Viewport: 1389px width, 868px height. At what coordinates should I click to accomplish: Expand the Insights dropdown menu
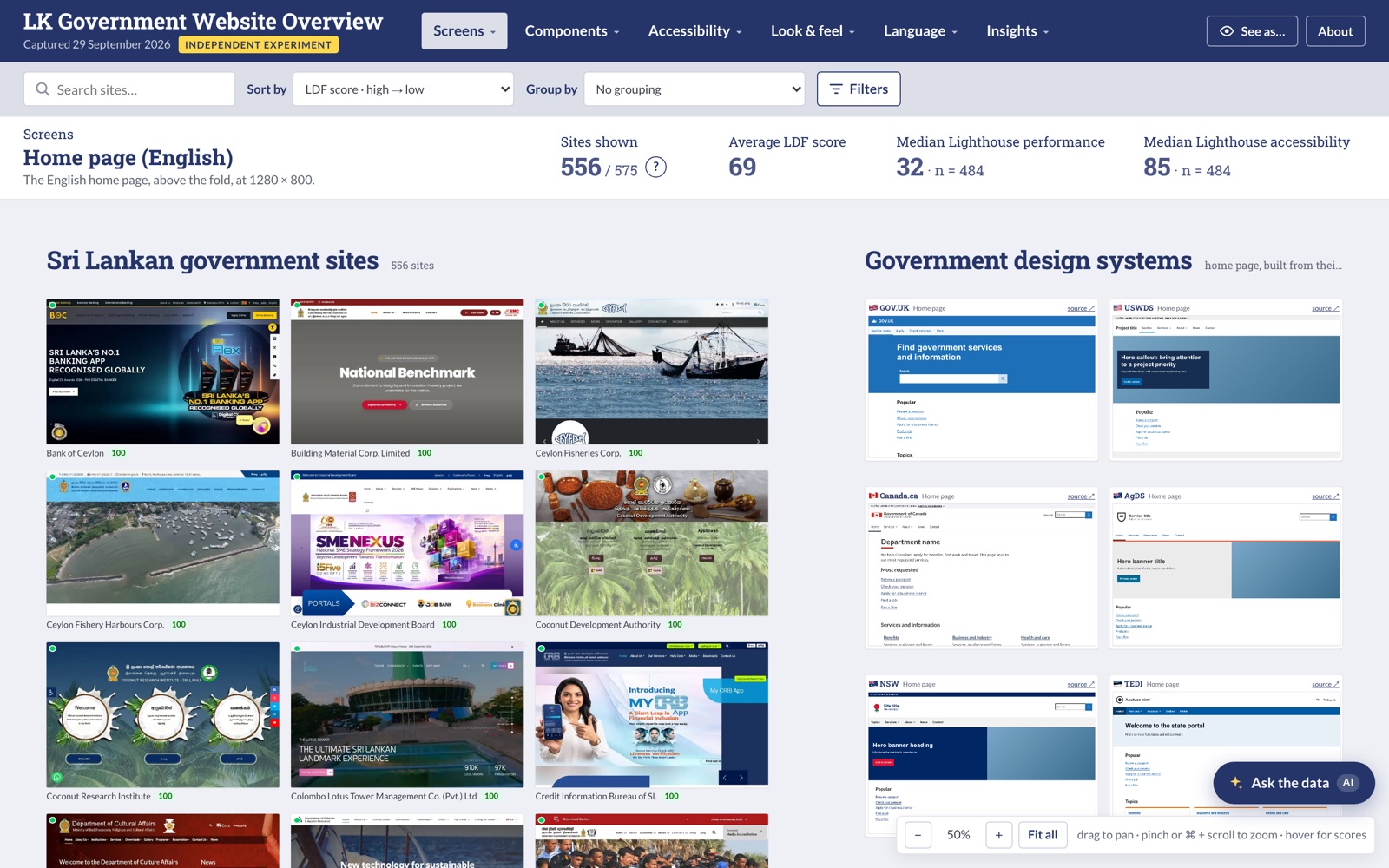pyautogui.click(x=1017, y=31)
